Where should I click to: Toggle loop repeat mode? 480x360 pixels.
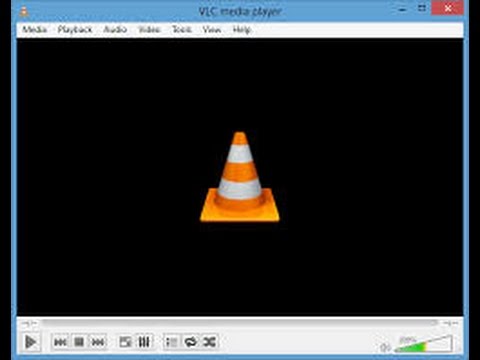tap(191, 342)
